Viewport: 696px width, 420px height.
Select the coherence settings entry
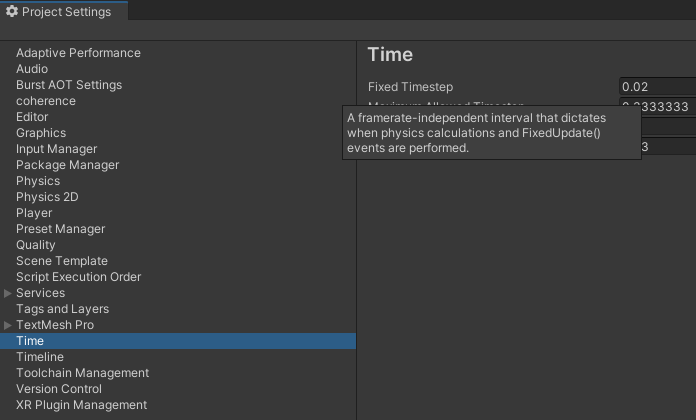tap(46, 101)
